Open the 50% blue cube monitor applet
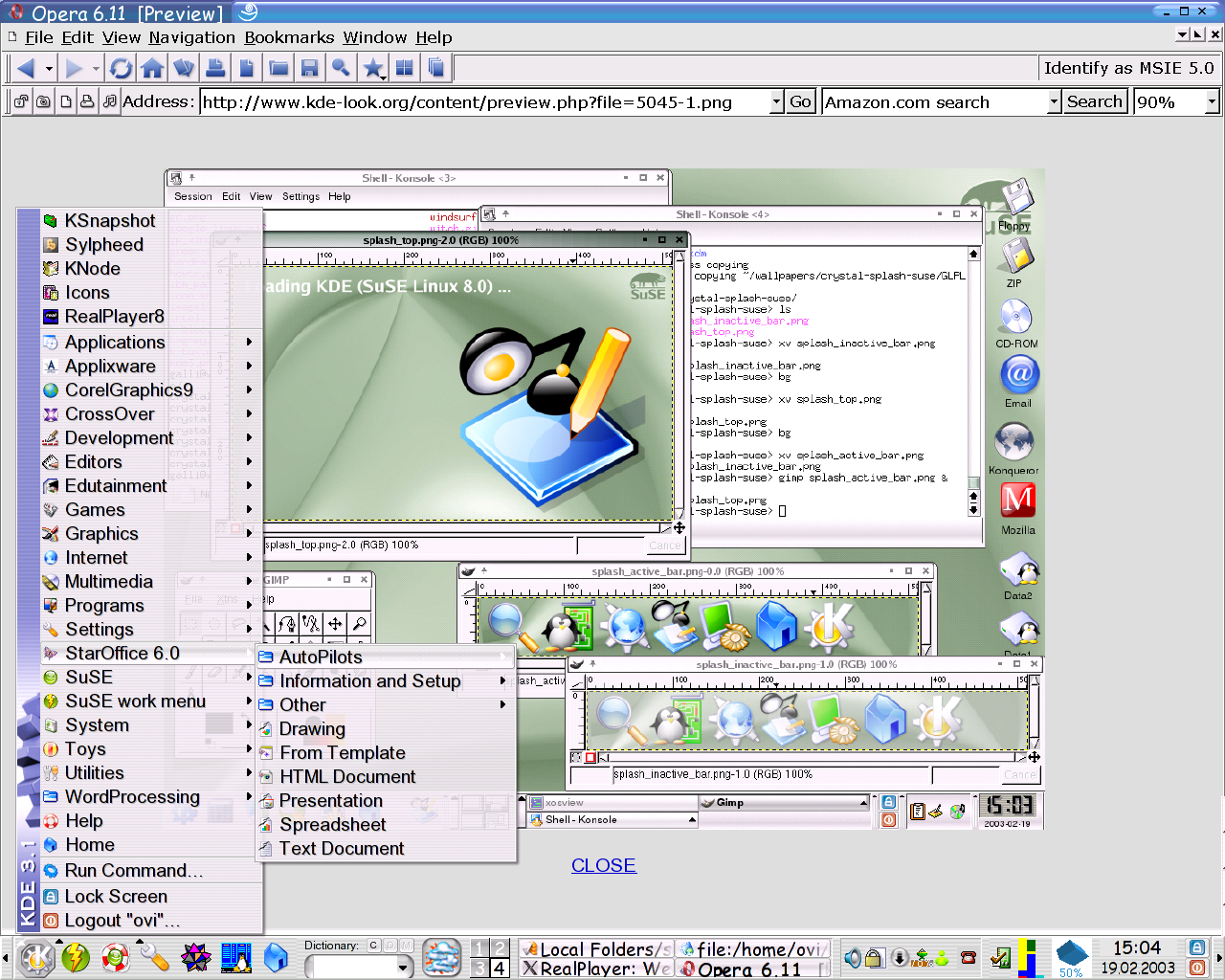This screenshot has height=980, width=1225. click(1071, 957)
